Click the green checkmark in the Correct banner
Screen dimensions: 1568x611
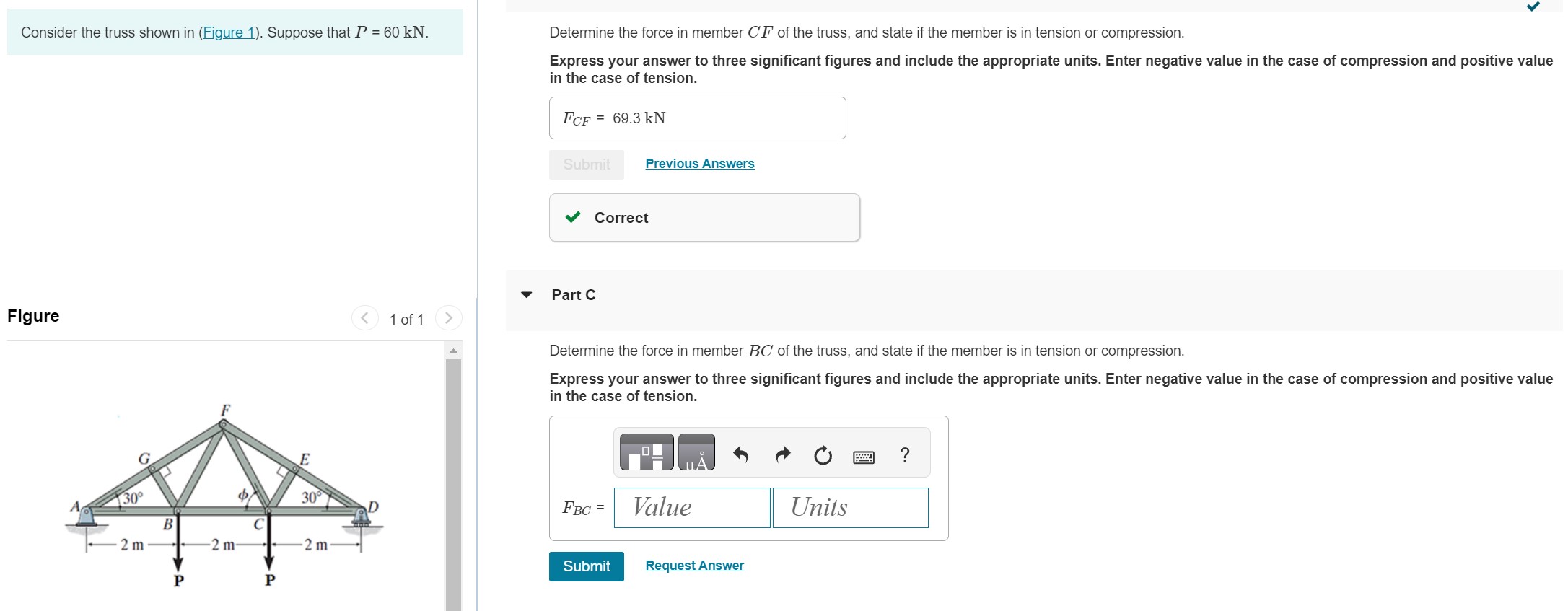573,217
